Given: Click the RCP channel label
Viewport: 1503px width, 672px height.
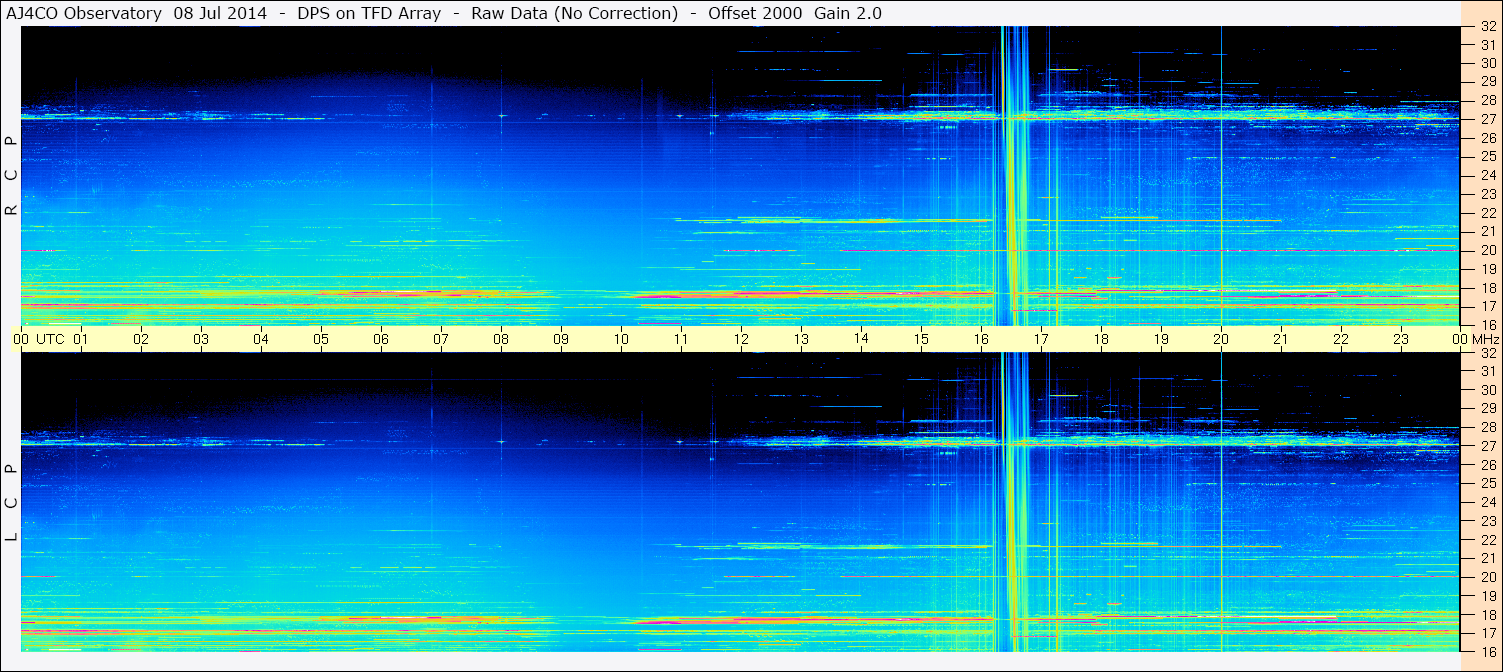Looking at the screenshot, I should pyautogui.click(x=11, y=176).
